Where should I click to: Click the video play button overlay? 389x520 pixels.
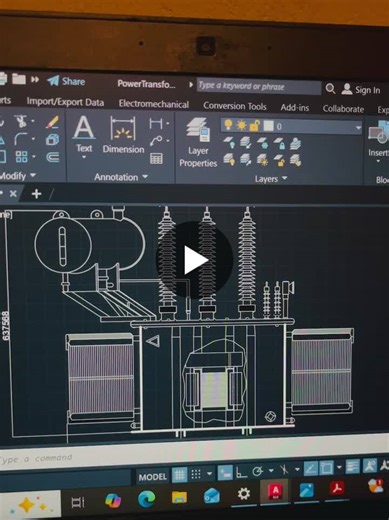pyautogui.click(x=194, y=260)
